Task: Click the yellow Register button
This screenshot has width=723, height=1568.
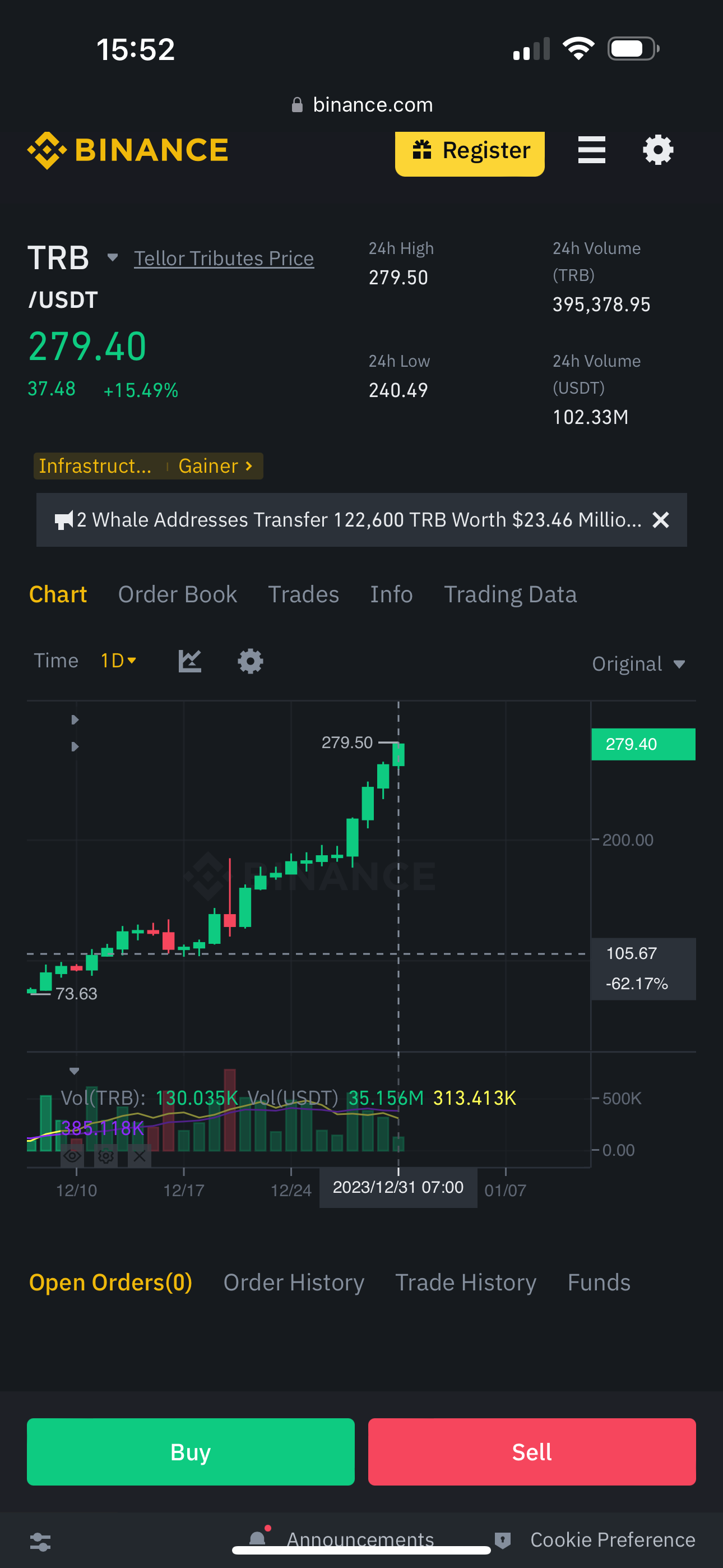Action: click(x=470, y=154)
